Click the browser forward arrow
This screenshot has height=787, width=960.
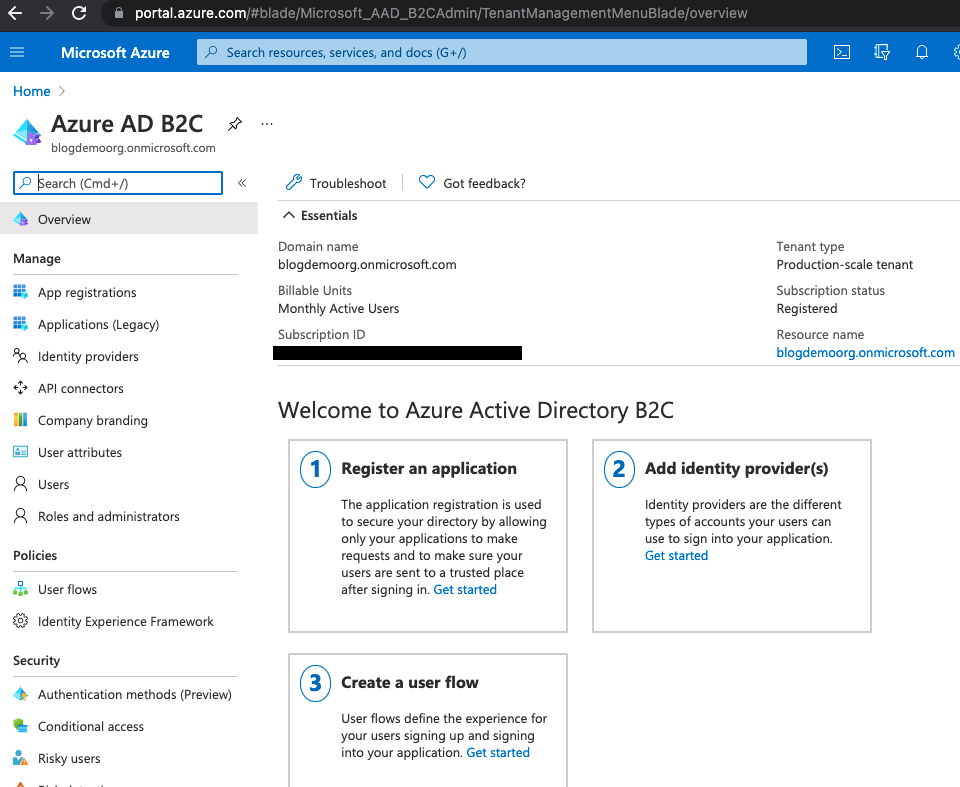coord(47,13)
